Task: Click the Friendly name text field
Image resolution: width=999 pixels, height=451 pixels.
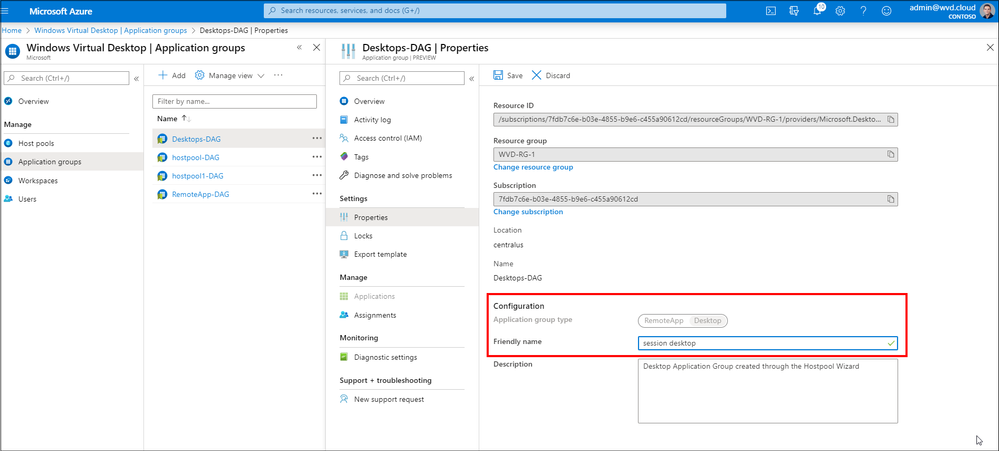Action: (768, 343)
